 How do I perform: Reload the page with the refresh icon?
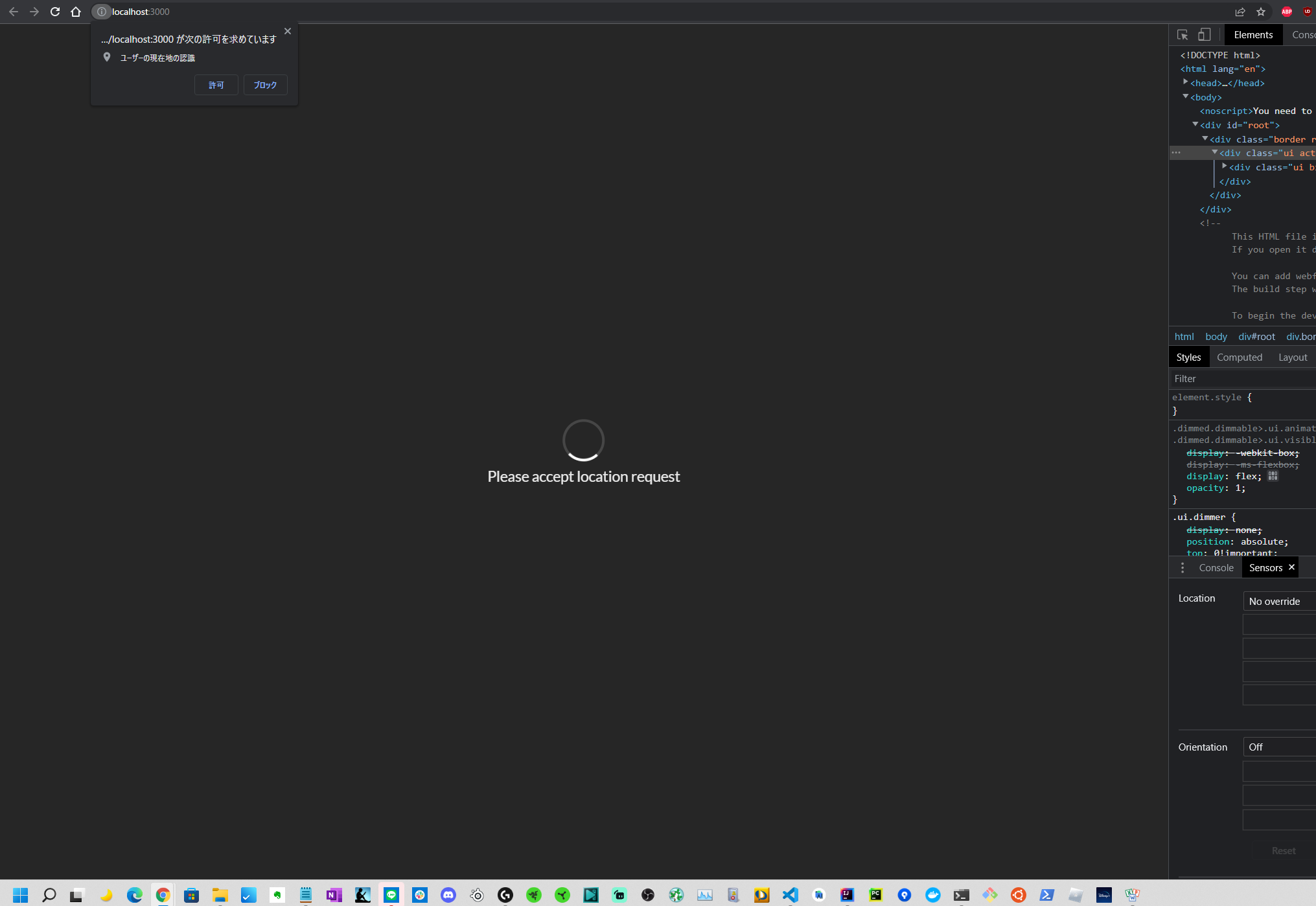(55, 12)
